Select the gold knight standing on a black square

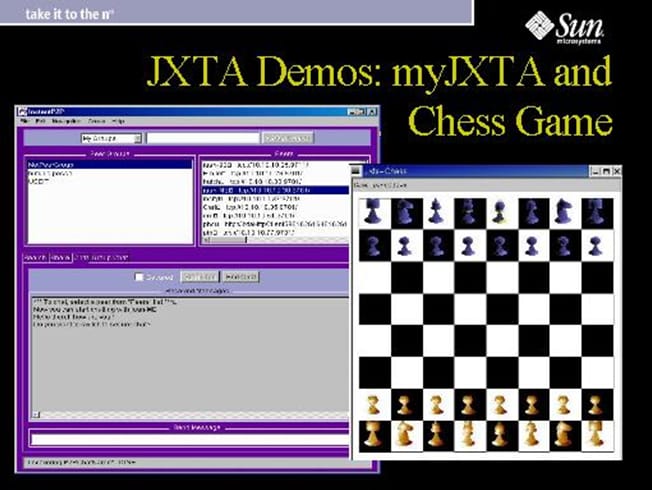point(563,435)
